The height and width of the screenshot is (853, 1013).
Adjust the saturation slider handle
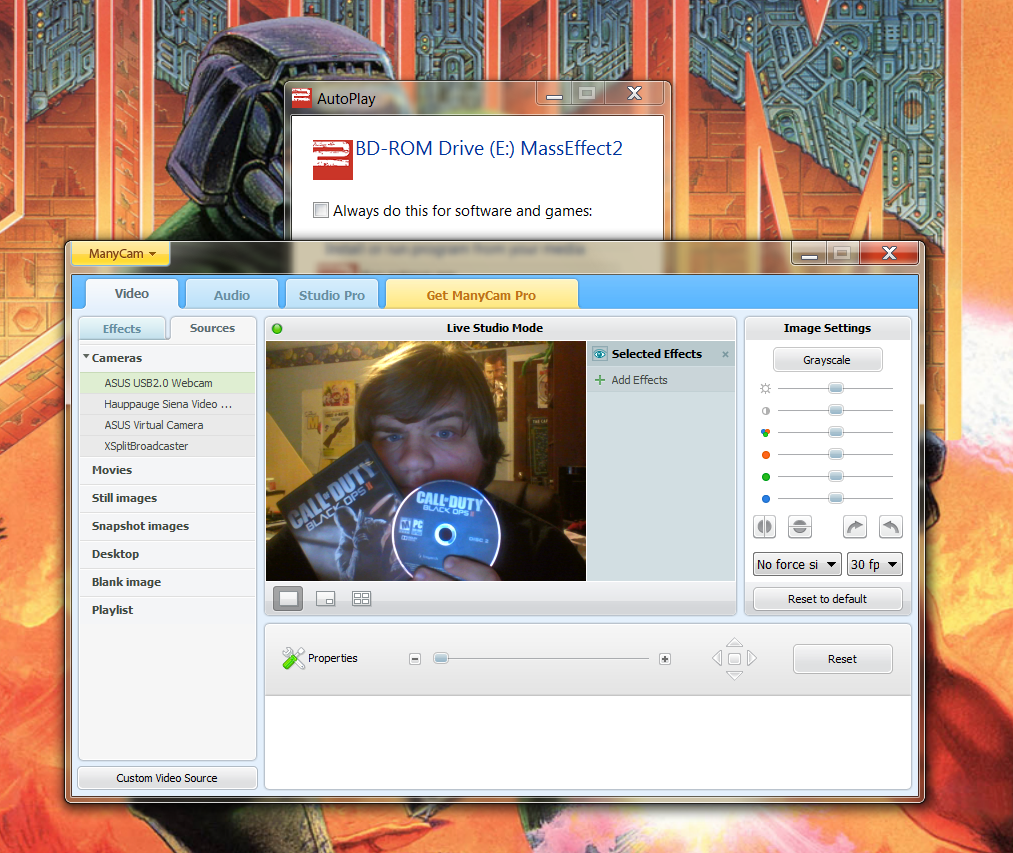click(835, 432)
